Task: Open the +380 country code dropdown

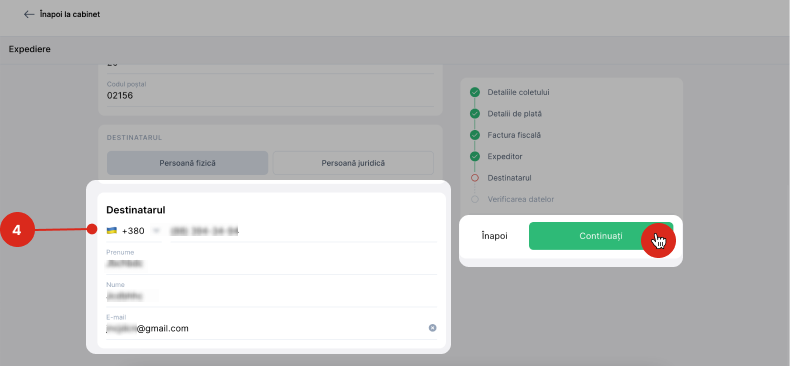Action: [x=134, y=231]
